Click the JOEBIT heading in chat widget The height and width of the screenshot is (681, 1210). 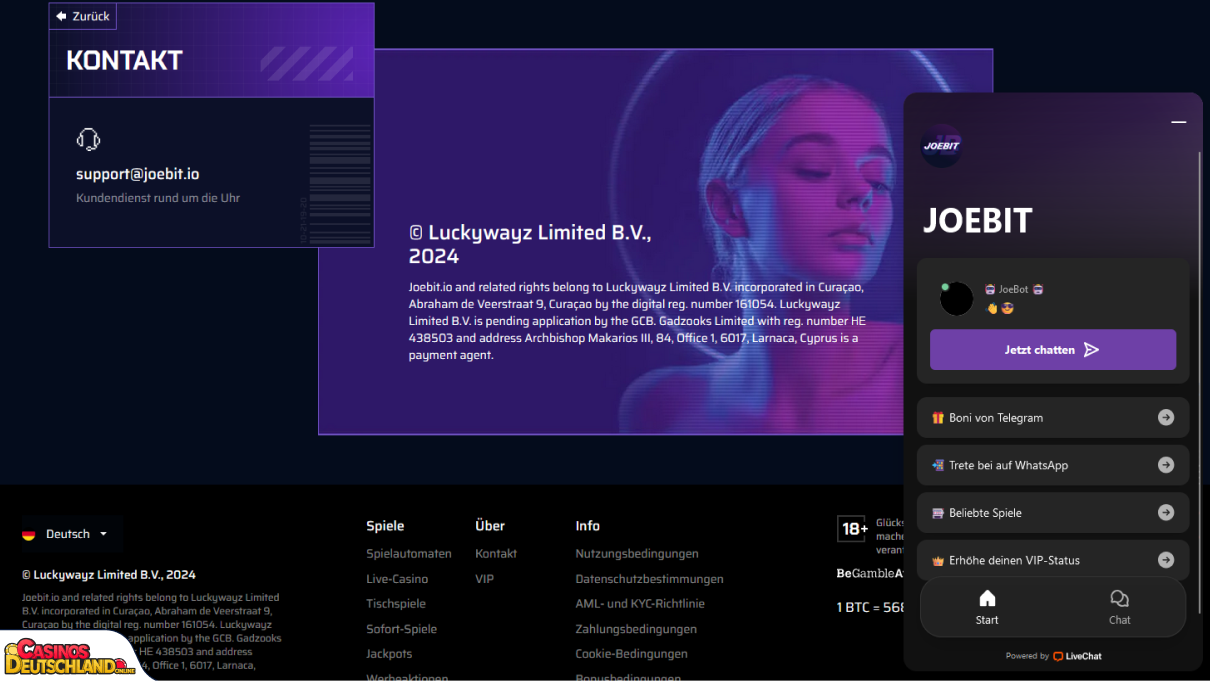click(x=977, y=221)
